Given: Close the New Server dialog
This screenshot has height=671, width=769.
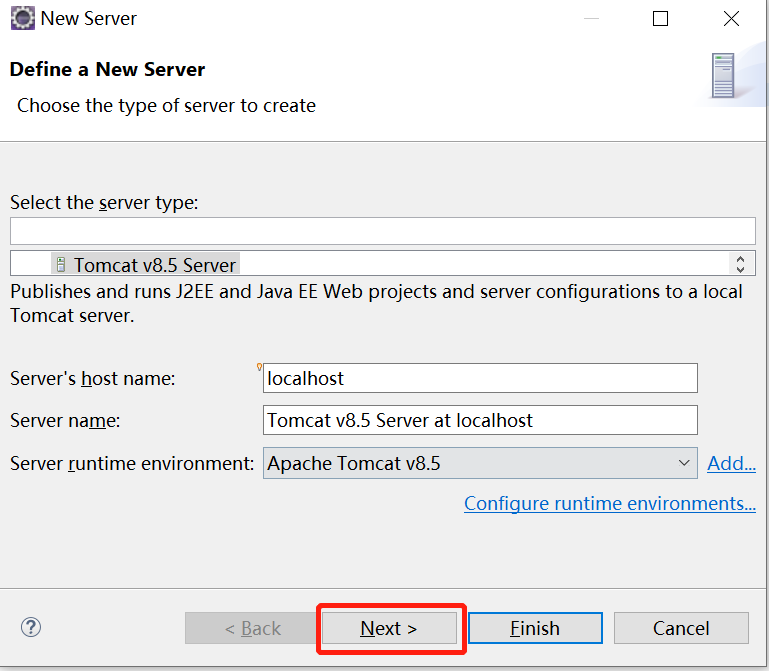Looking at the screenshot, I should tap(731, 19).
